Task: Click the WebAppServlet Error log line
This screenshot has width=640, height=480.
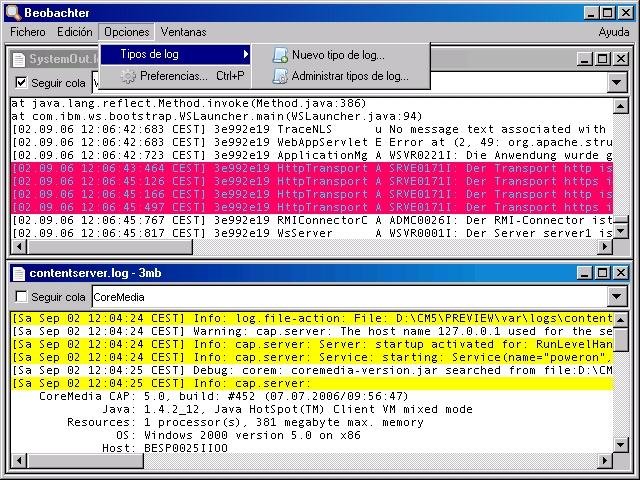Action: pos(312,142)
